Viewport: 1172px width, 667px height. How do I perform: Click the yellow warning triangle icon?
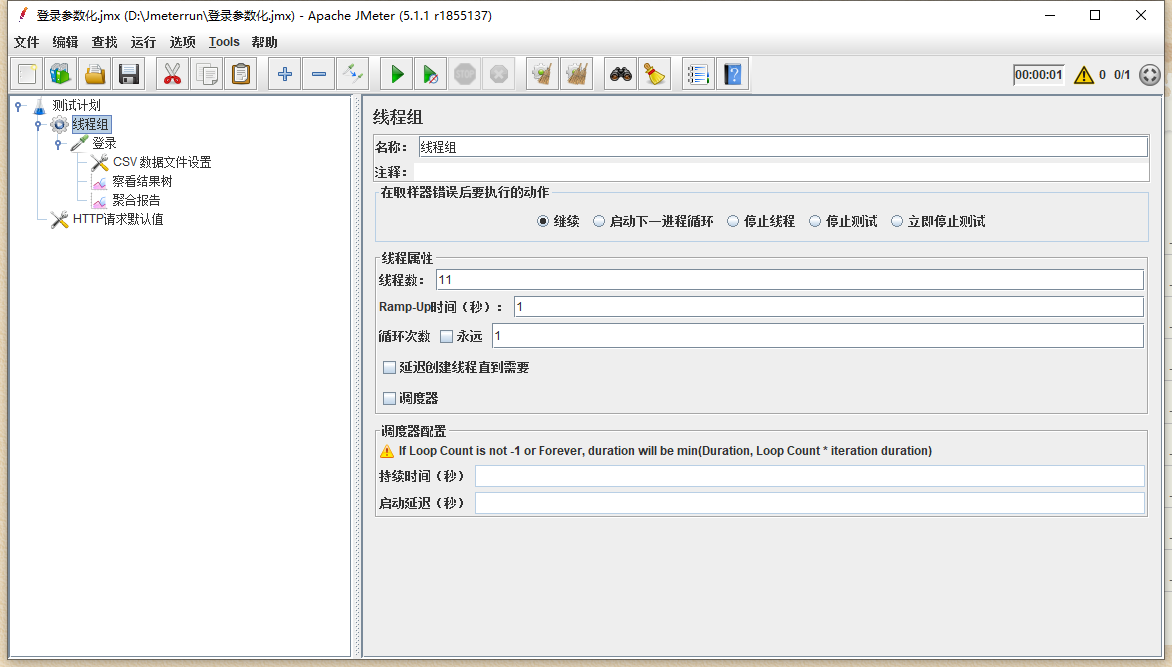click(x=1084, y=75)
